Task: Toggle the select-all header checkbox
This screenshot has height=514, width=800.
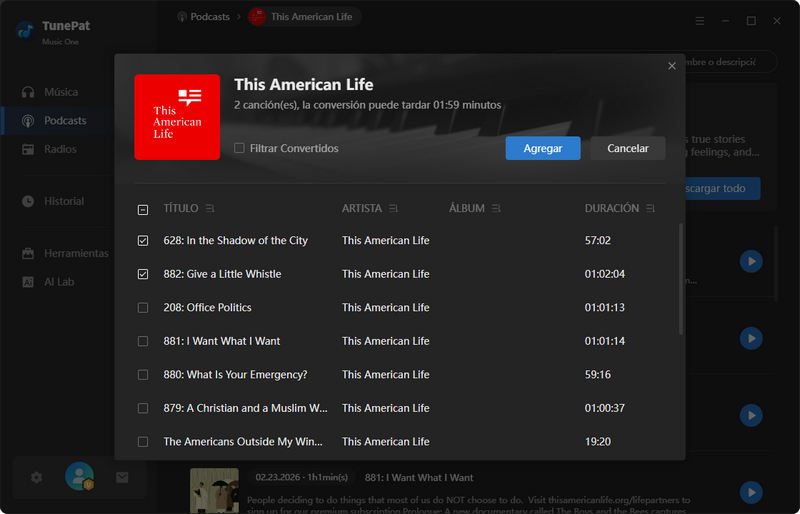Action: pyautogui.click(x=143, y=210)
